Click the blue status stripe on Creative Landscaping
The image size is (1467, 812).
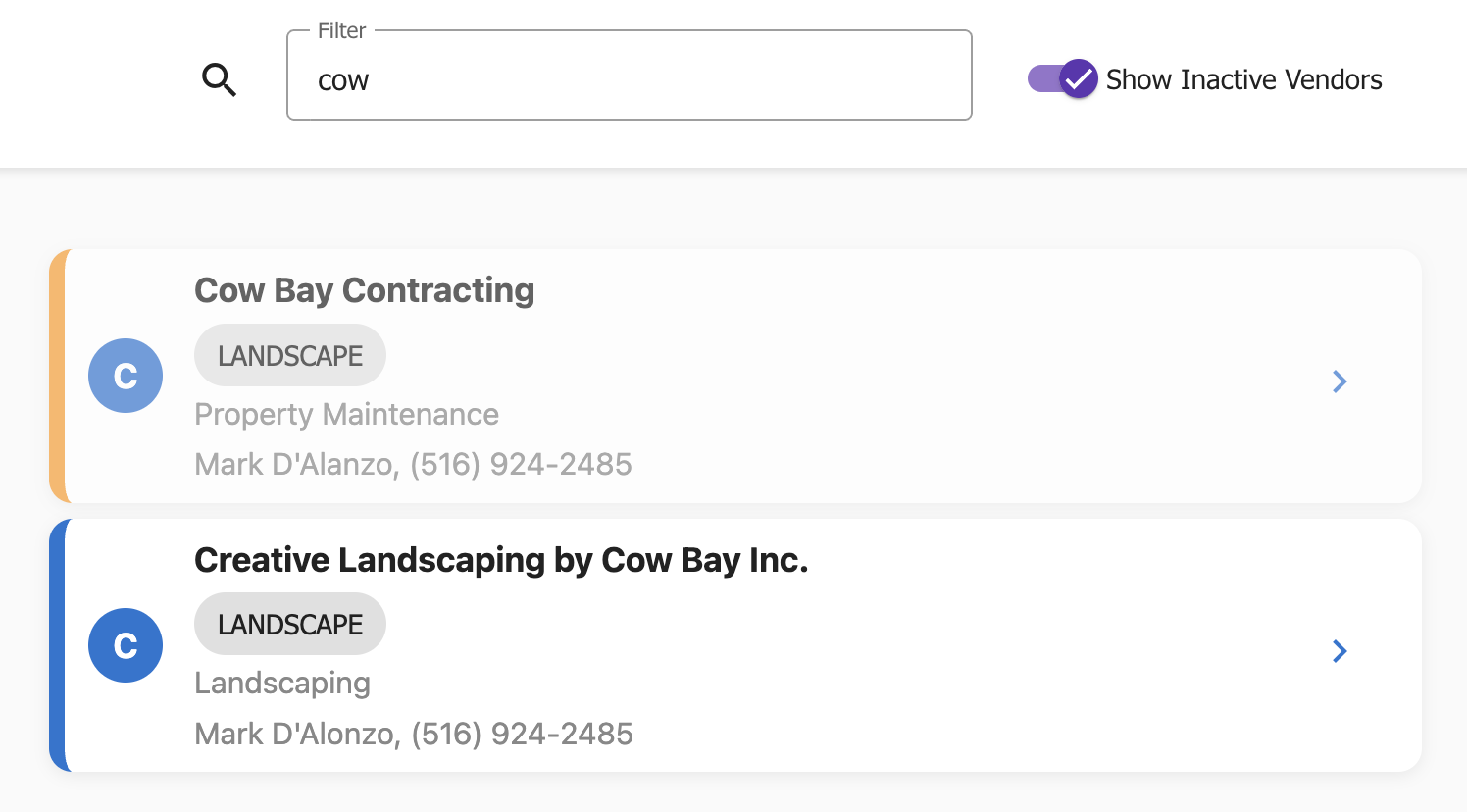pyautogui.click(x=58, y=645)
